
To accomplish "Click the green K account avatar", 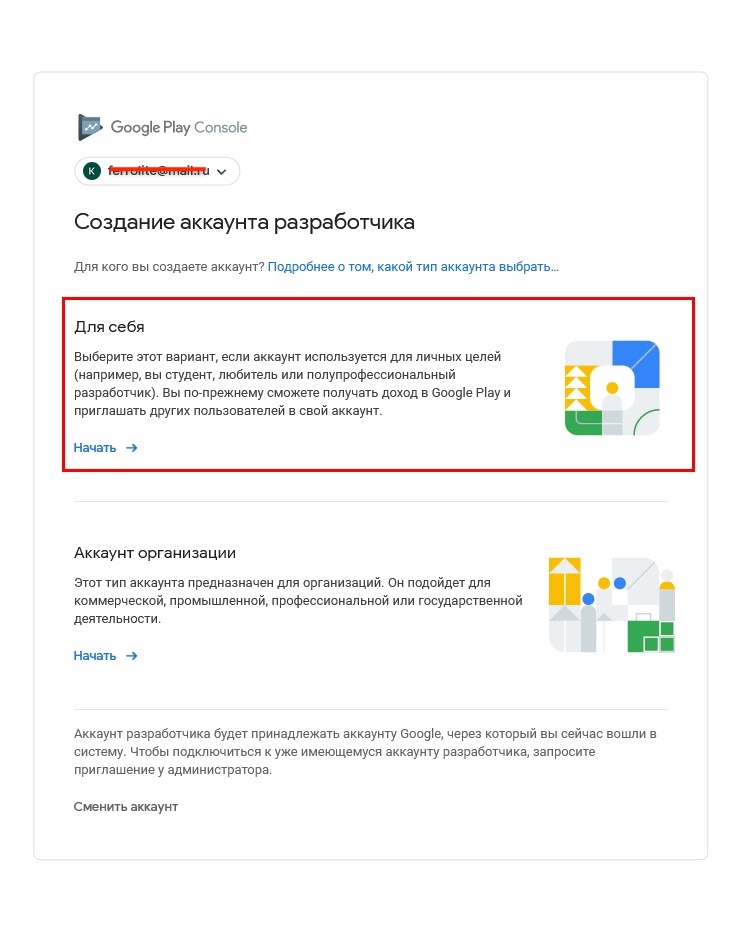I will tap(92, 171).
